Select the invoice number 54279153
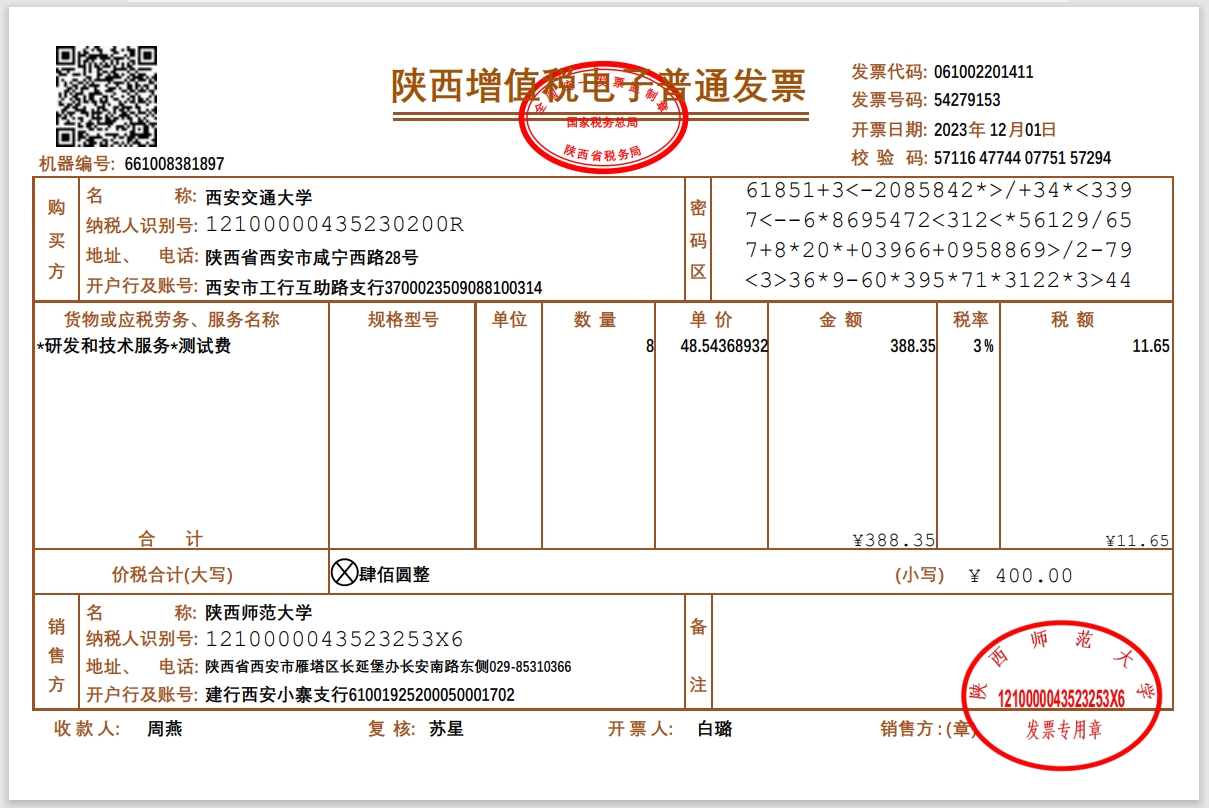 [x=967, y=100]
